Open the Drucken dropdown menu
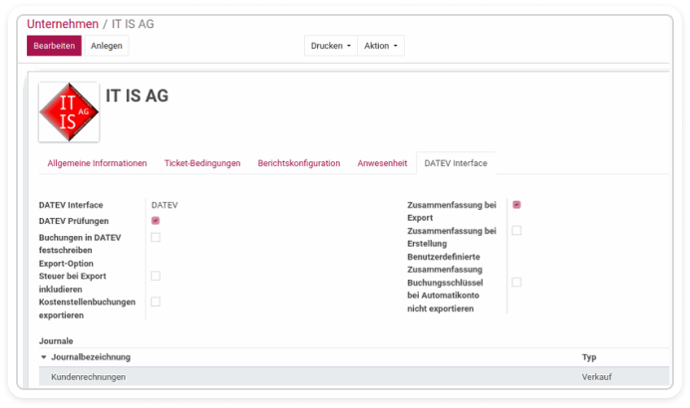 [331, 46]
